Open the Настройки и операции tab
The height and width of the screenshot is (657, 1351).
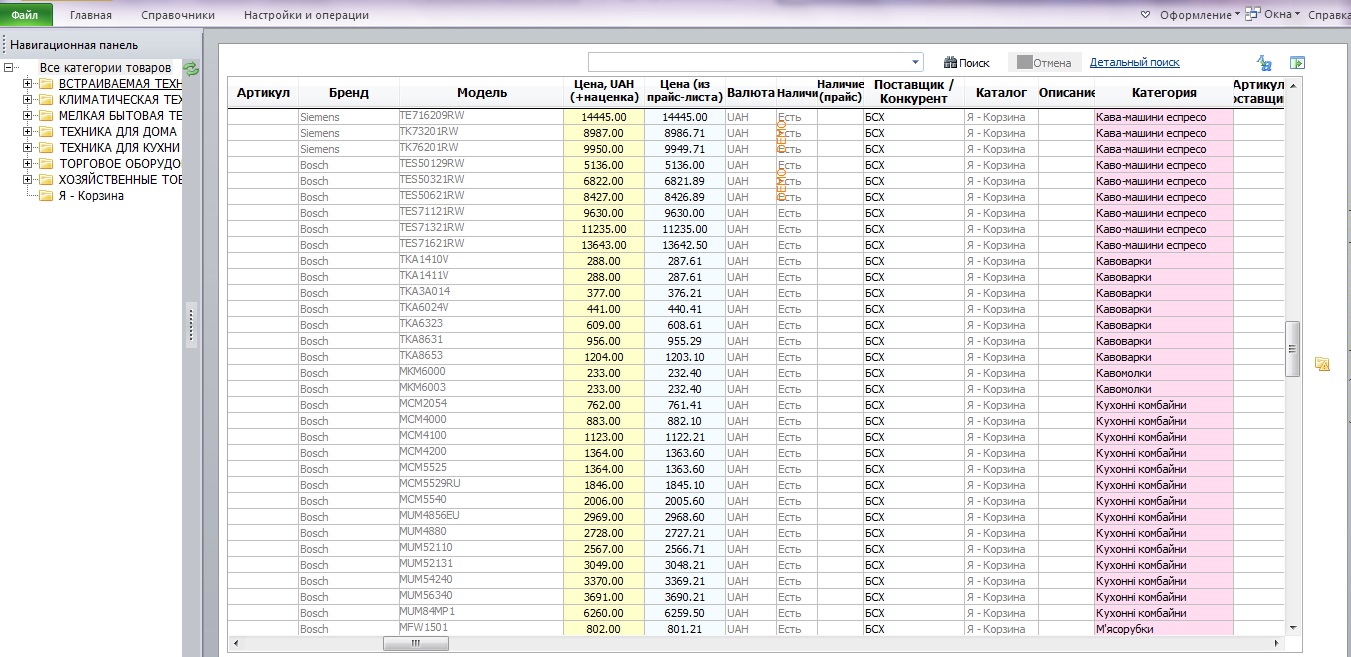click(x=306, y=15)
